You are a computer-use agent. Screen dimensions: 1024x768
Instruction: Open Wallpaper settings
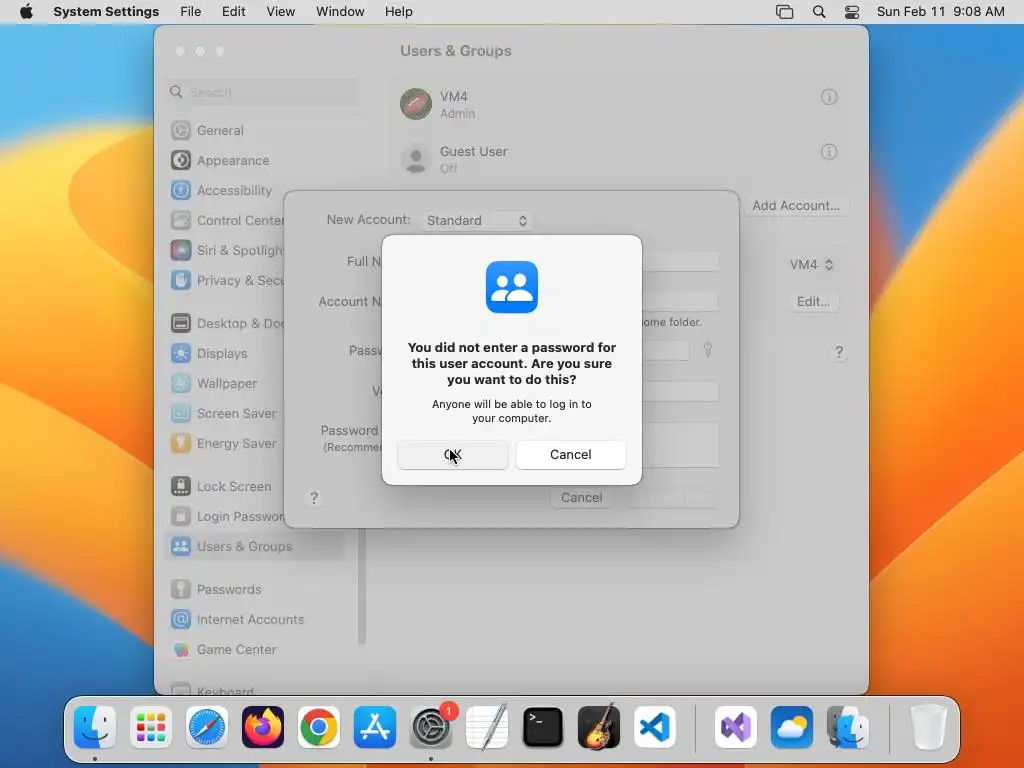[x=227, y=384]
